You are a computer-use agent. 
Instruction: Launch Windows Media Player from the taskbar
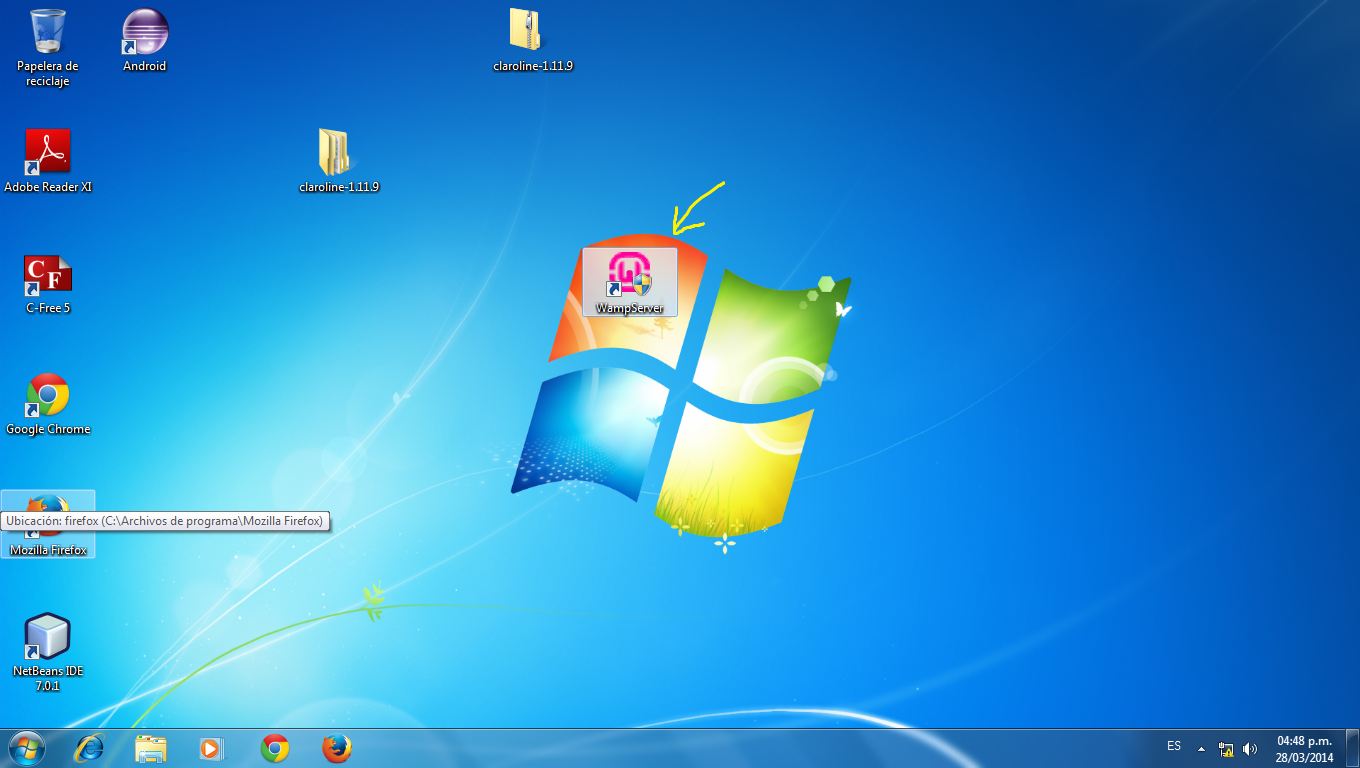pyautogui.click(x=212, y=748)
